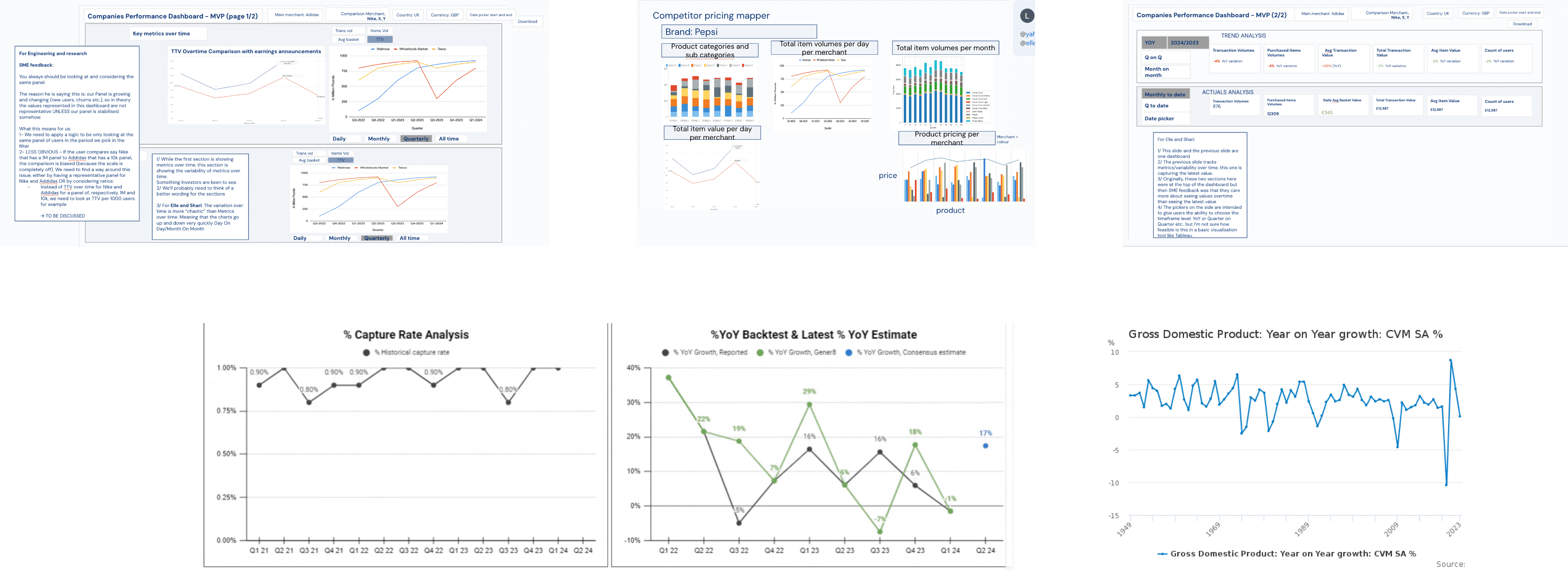Image resolution: width=1568 pixels, height=570 pixels.
Task: Click Main merchant: Adidas on page 2/2
Action: (1322, 13)
